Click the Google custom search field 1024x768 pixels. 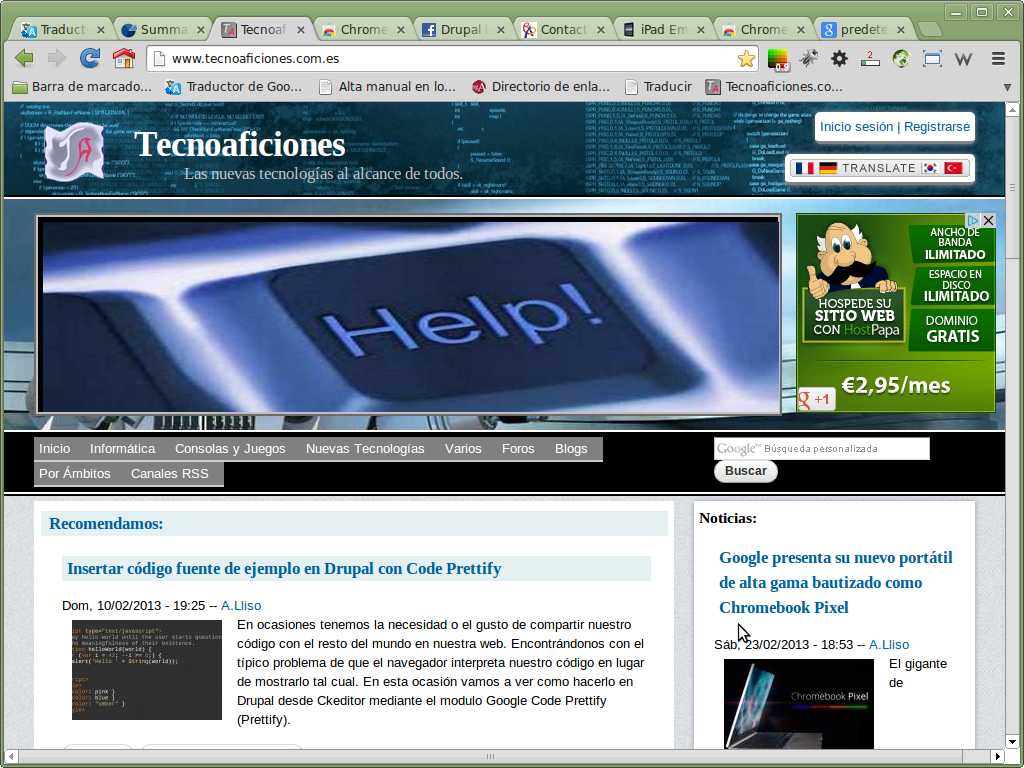(x=821, y=449)
